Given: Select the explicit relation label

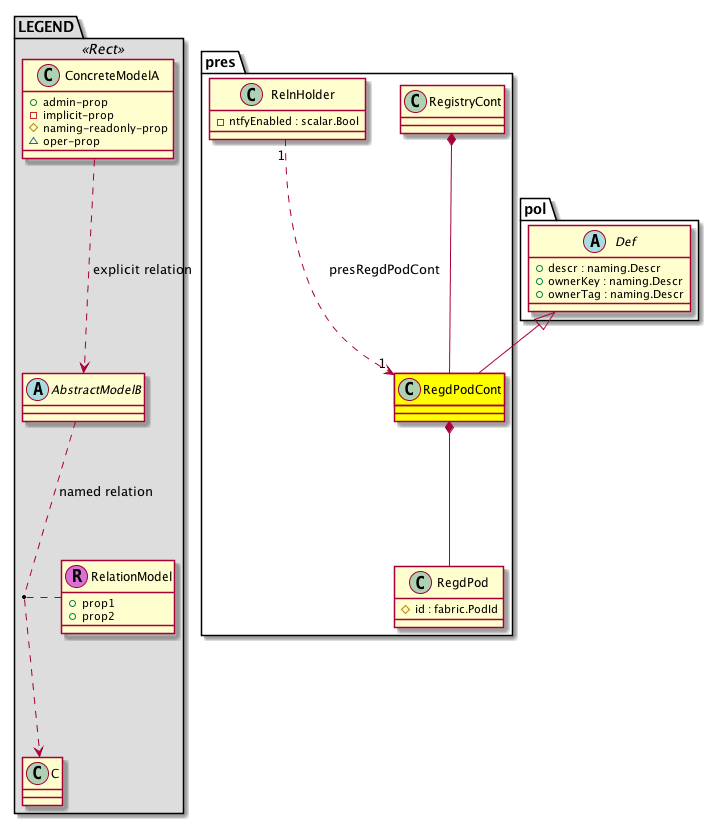Looking at the screenshot, I should point(141,270).
